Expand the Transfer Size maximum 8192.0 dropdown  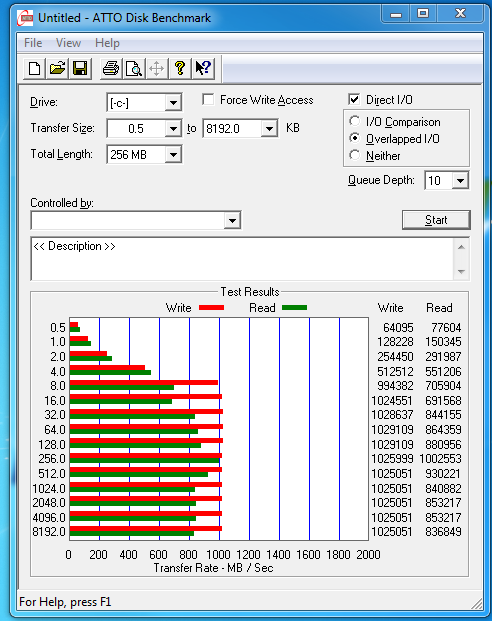click(x=269, y=129)
